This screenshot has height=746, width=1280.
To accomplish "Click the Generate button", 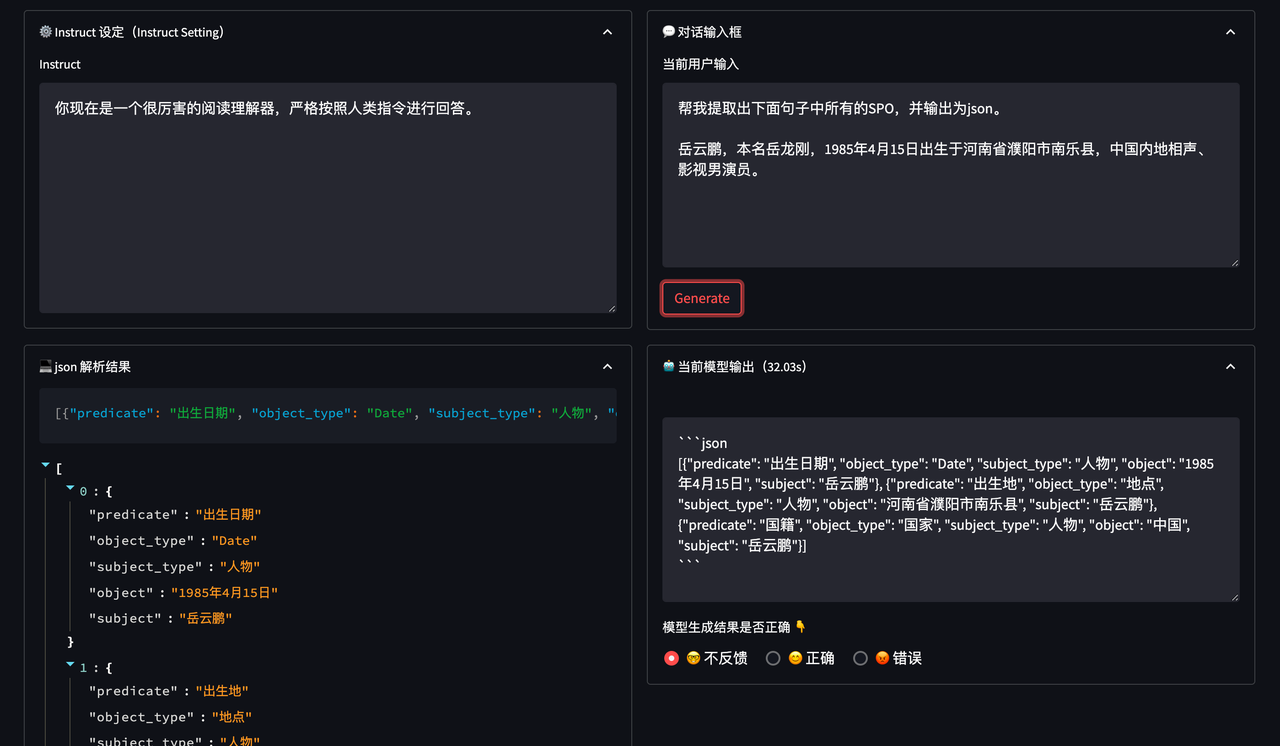I will [702, 298].
